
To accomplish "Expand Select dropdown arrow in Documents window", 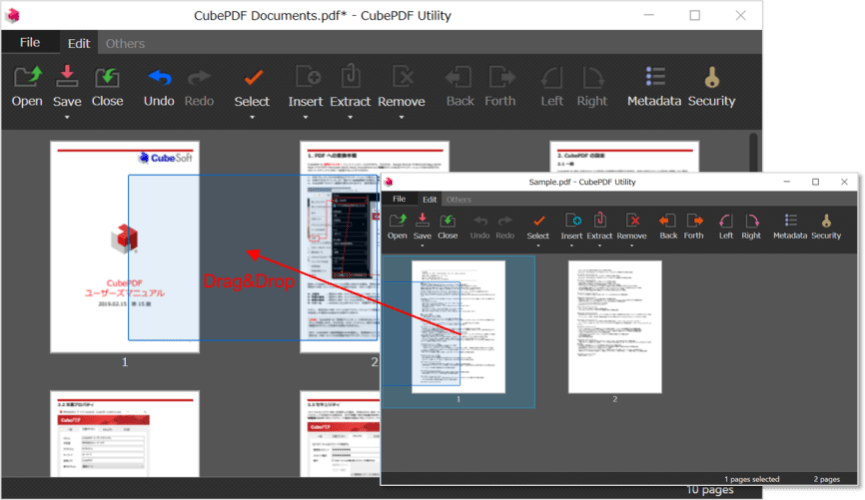I will [x=252, y=117].
